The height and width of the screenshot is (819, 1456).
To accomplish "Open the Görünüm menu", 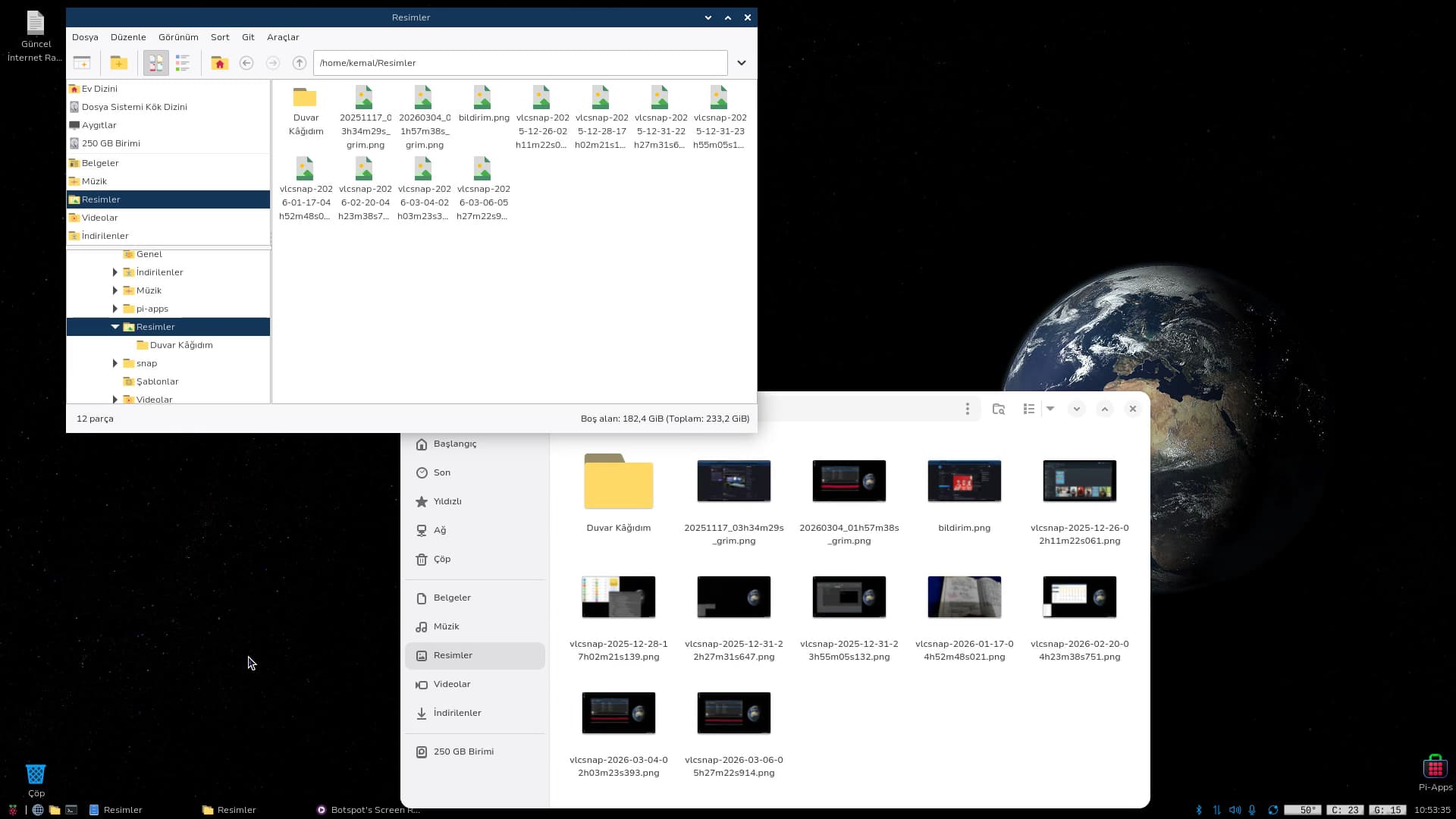I will [177, 37].
